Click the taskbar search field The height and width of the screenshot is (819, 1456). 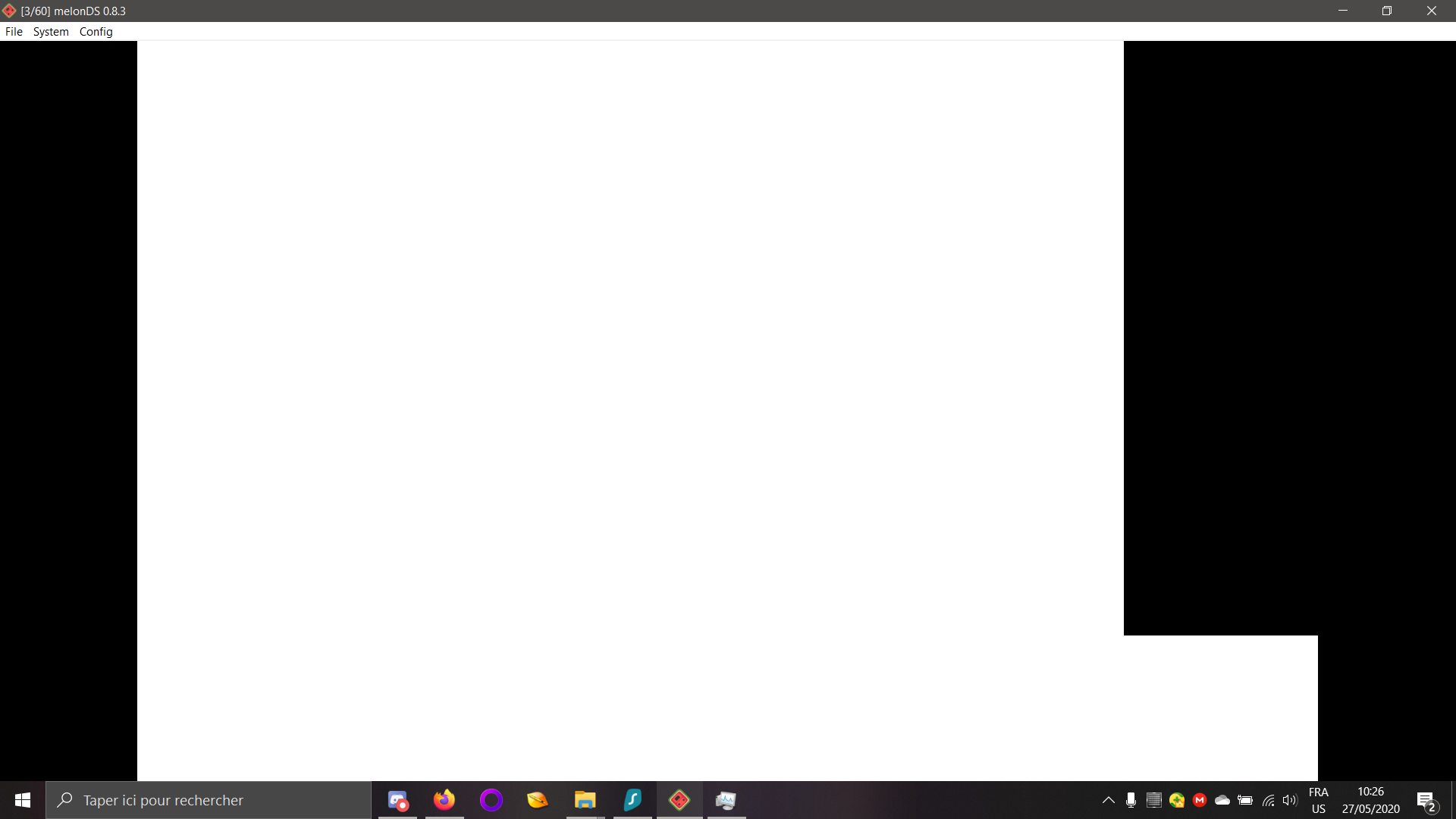click(x=209, y=799)
